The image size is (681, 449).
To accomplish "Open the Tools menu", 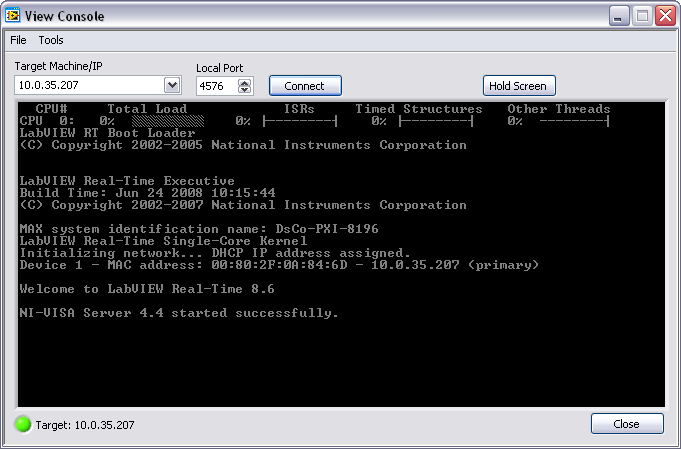I will 51,40.
